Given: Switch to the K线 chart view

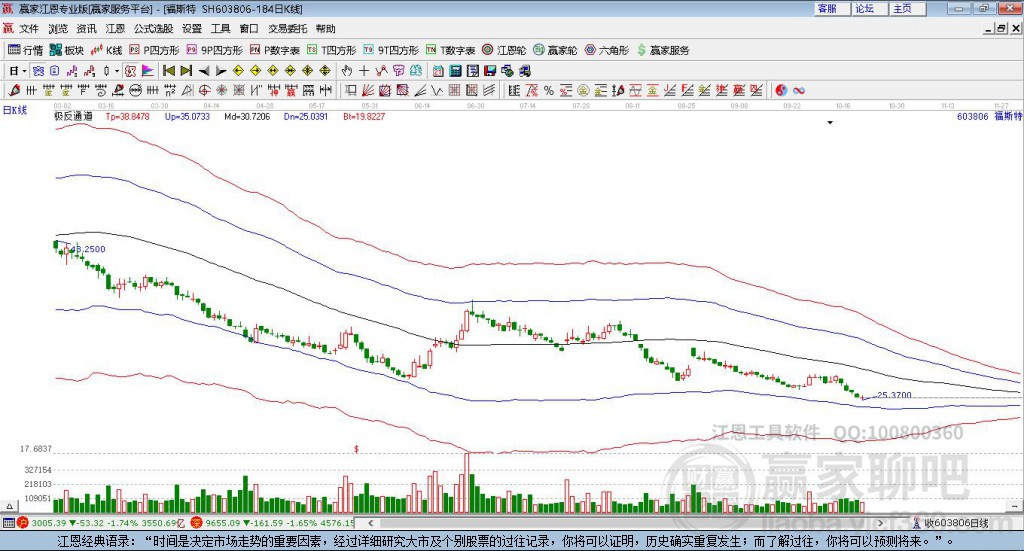Looking at the screenshot, I should pos(106,50).
